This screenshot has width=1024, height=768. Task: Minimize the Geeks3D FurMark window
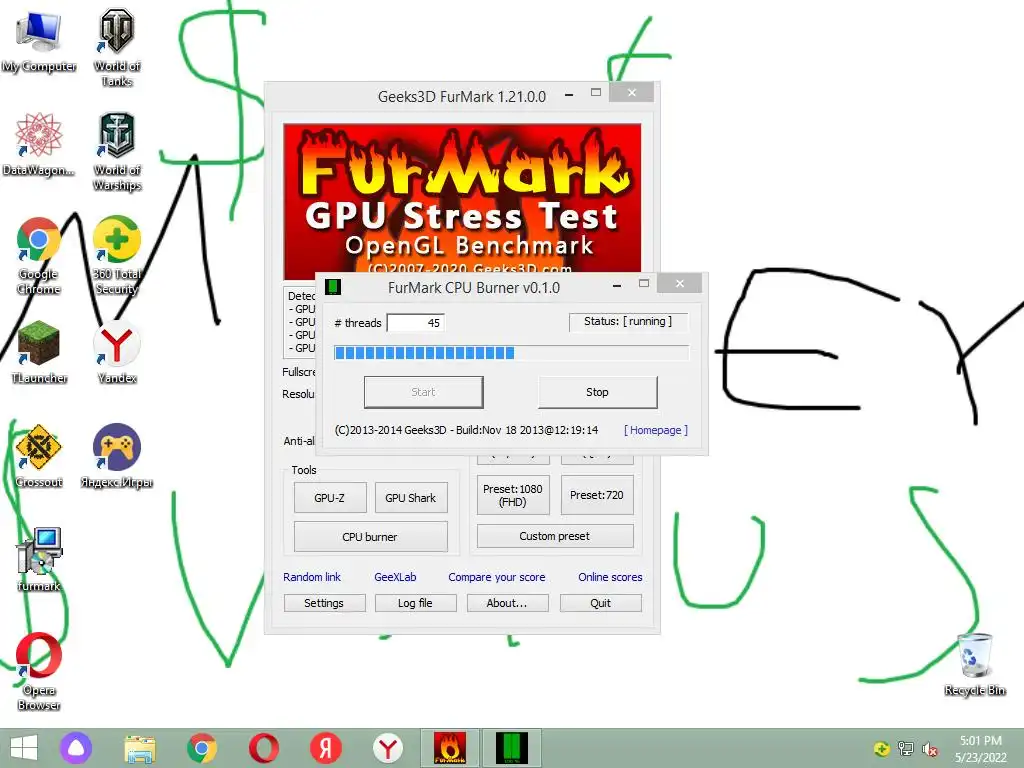click(x=569, y=94)
